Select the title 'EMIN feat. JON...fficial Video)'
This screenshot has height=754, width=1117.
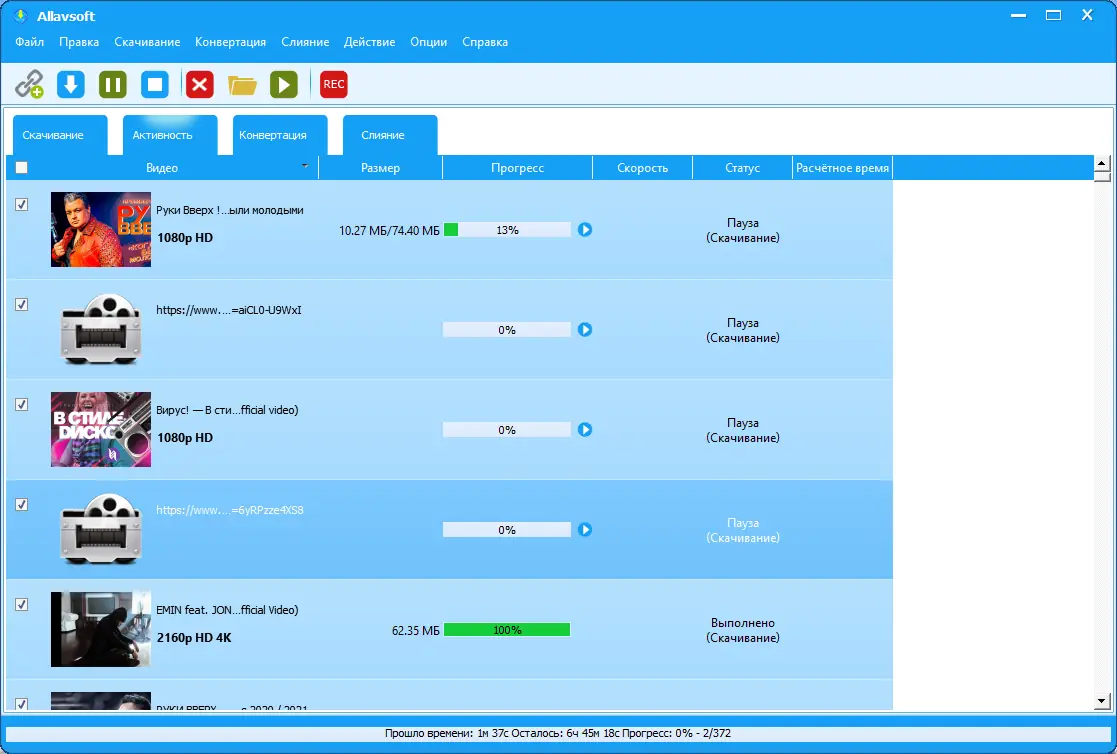[227, 610]
